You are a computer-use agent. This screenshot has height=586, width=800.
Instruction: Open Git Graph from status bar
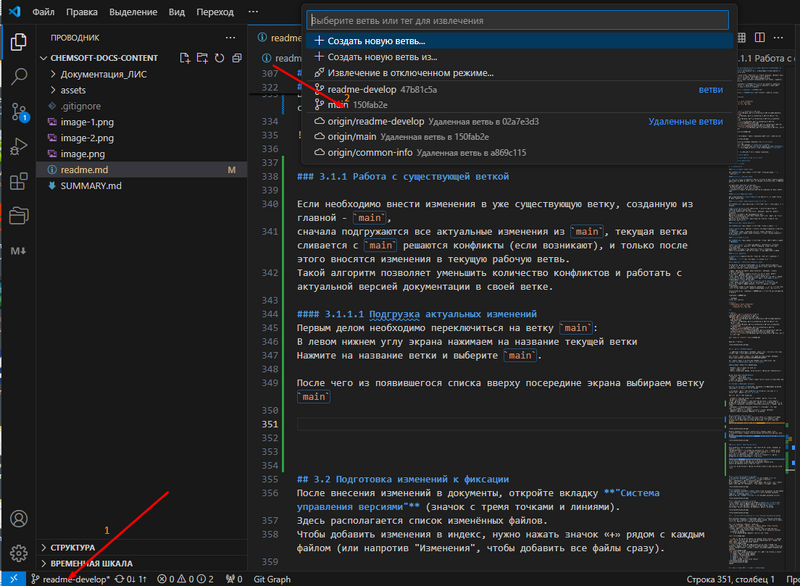click(272, 579)
